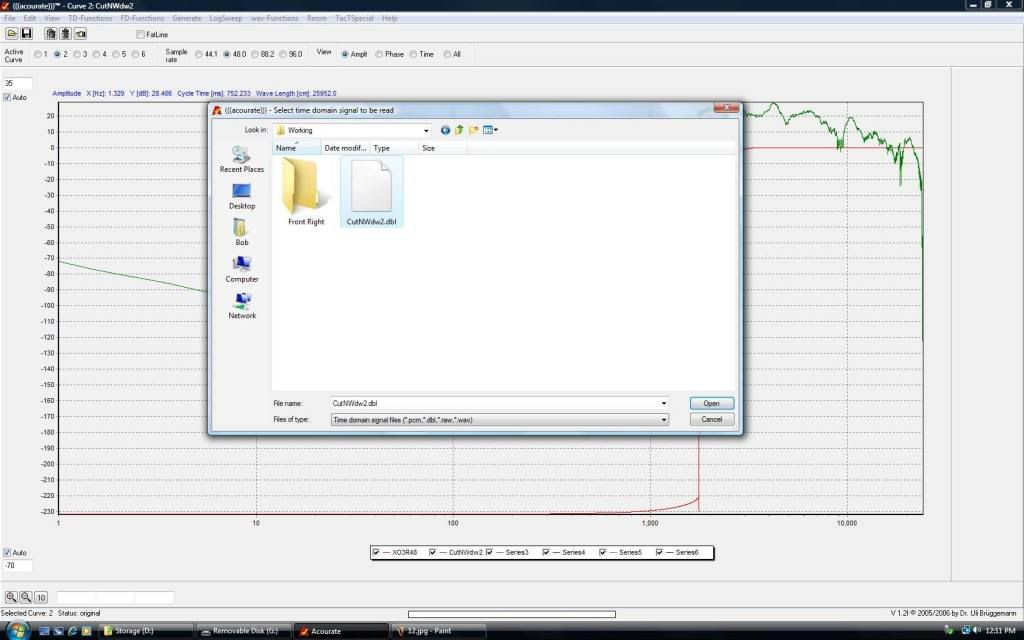Toggle the upper Auto checkbox near 35
Viewport: 1024px width, 640px height.
point(7,97)
